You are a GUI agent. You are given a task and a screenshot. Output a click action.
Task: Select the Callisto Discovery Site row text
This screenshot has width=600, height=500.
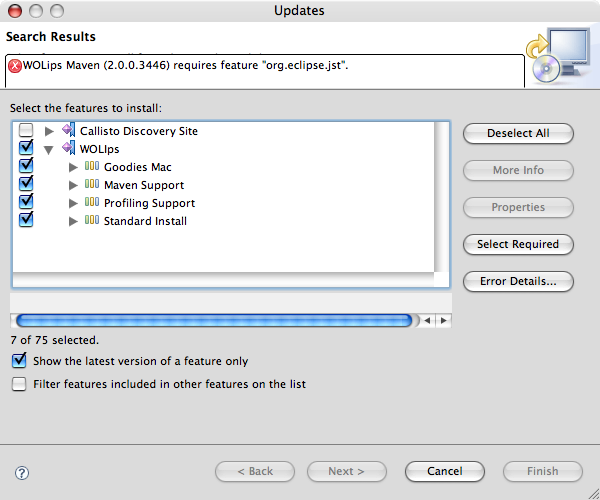pyautogui.click(x=139, y=131)
